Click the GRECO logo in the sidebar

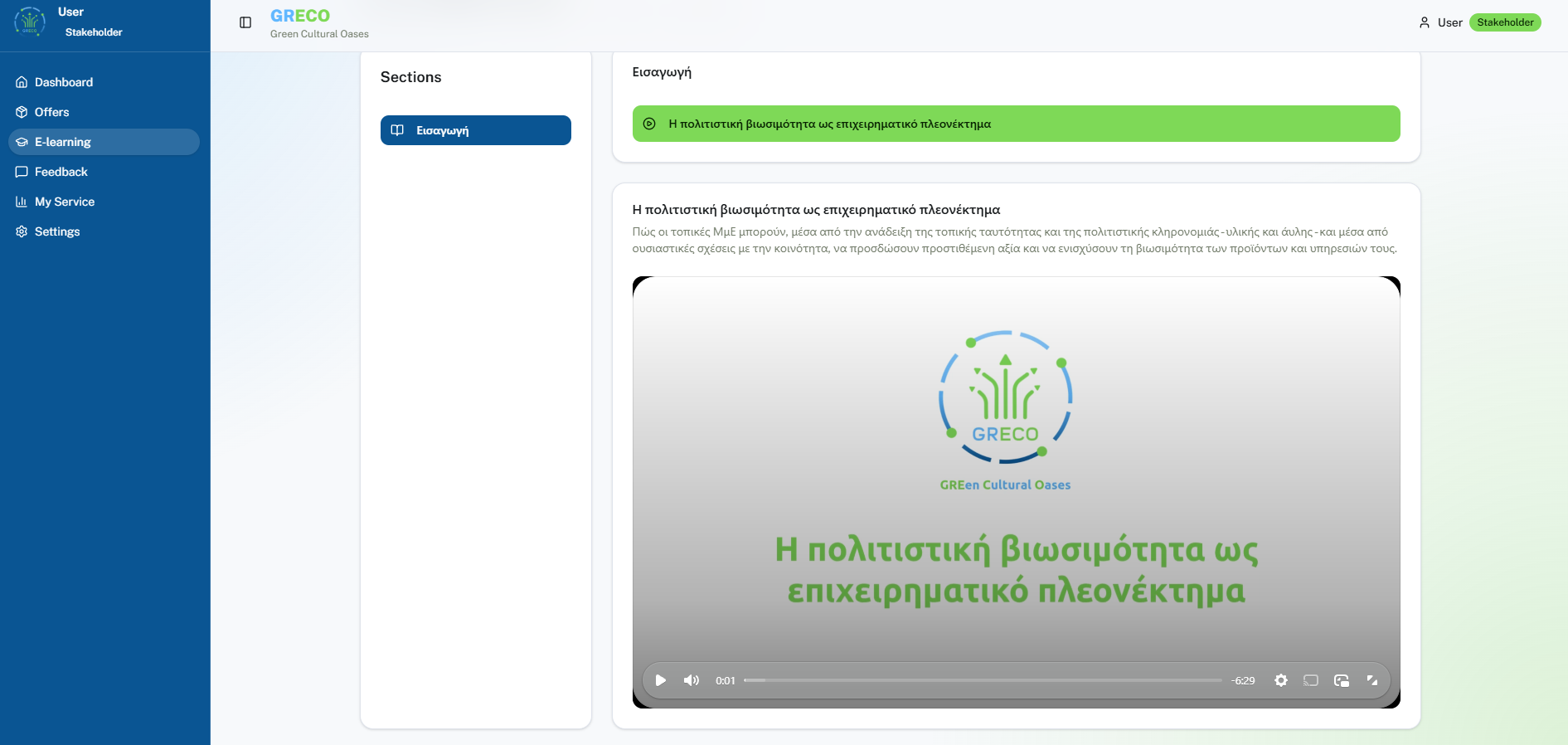[x=30, y=22]
